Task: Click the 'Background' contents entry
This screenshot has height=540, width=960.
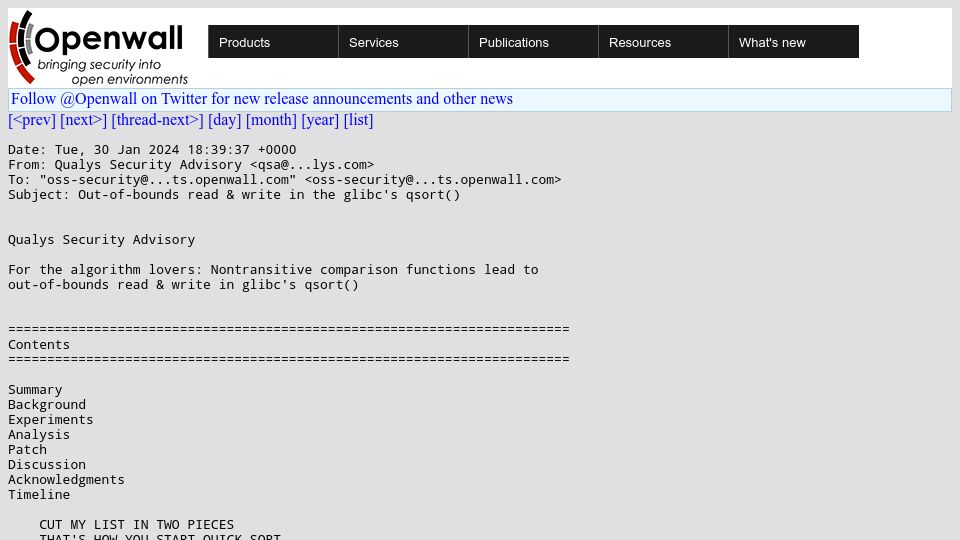Action: click(x=47, y=405)
